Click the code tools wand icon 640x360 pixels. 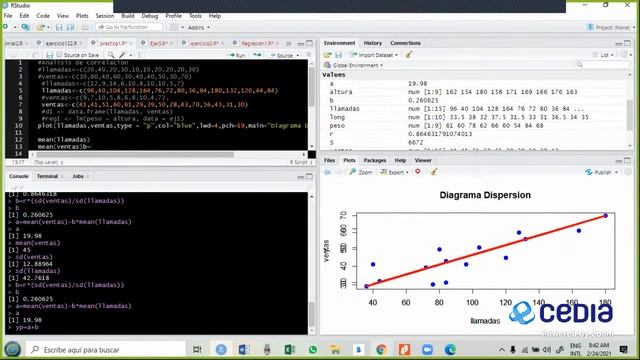pos(122,55)
